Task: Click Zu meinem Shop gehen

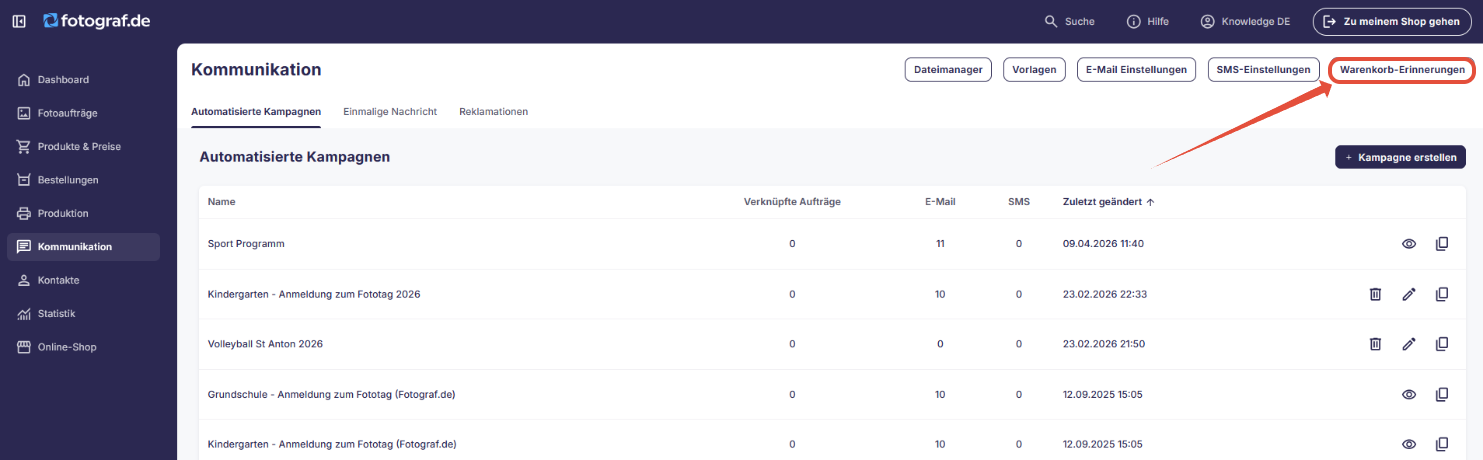Action: point(1392,21)
